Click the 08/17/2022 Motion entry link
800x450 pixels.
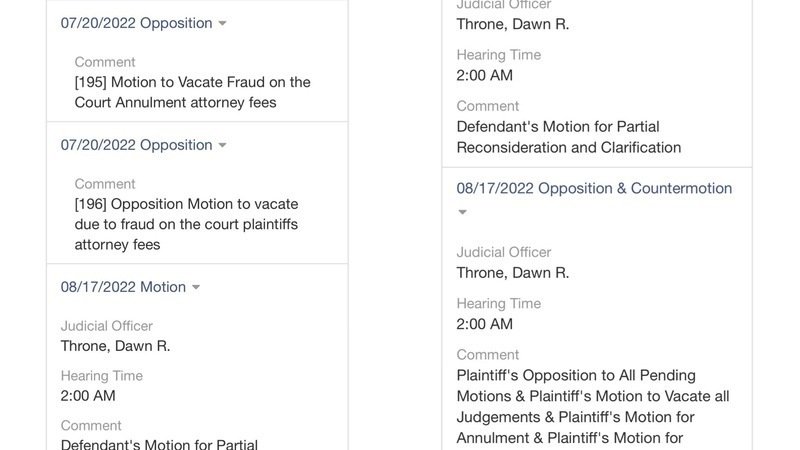coord(123,287)
